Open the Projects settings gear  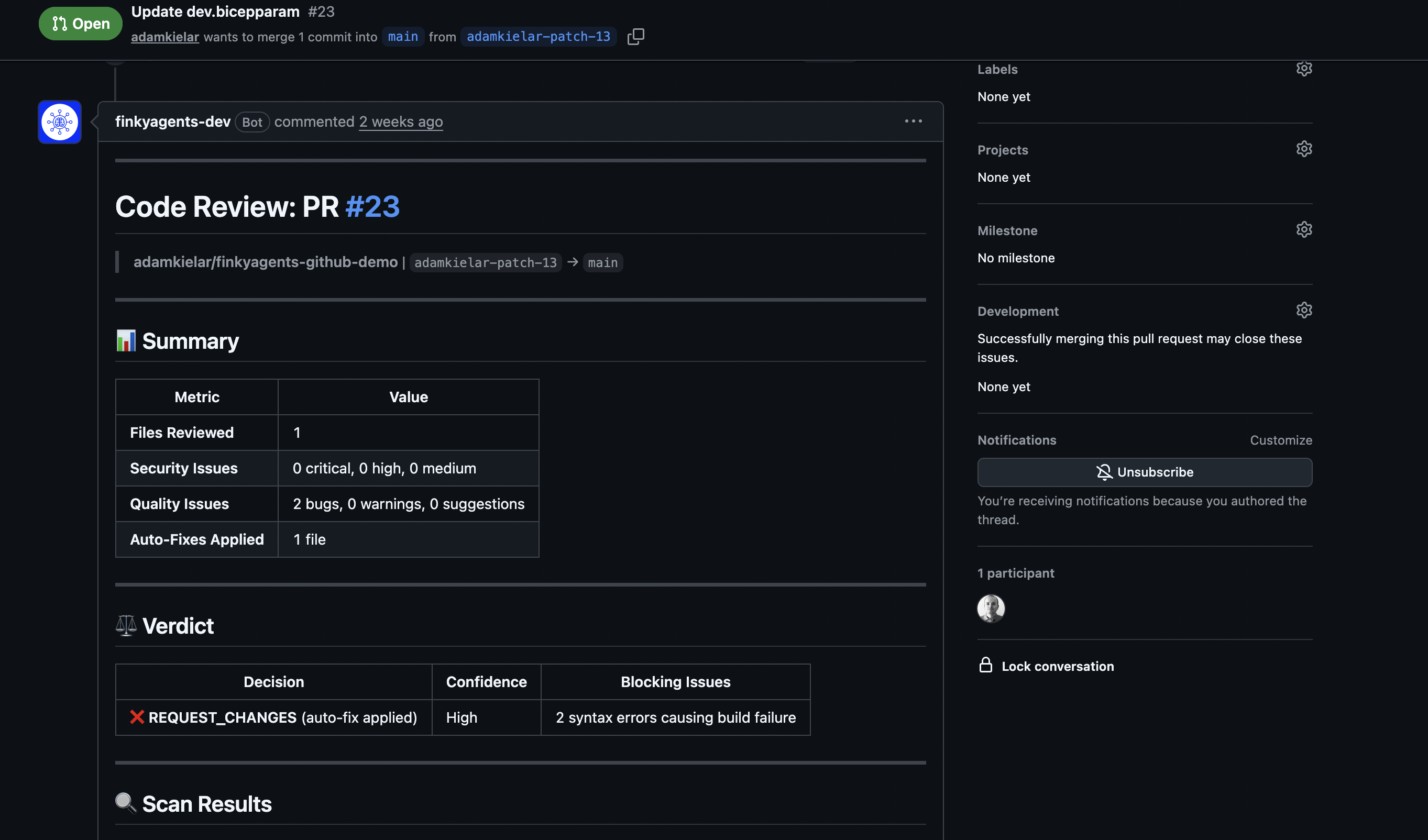pos(1304,149)
